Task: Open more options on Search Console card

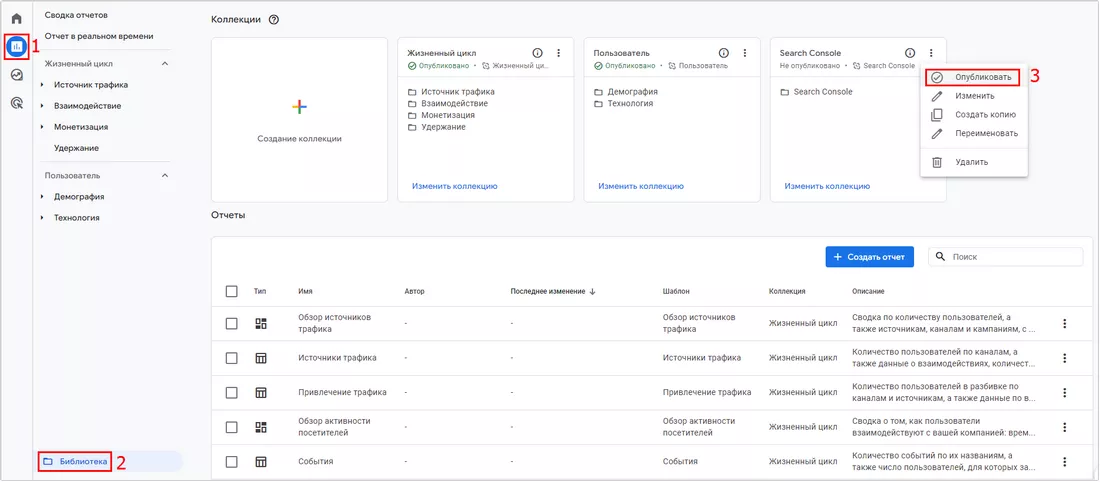Action: coord(930,53)
